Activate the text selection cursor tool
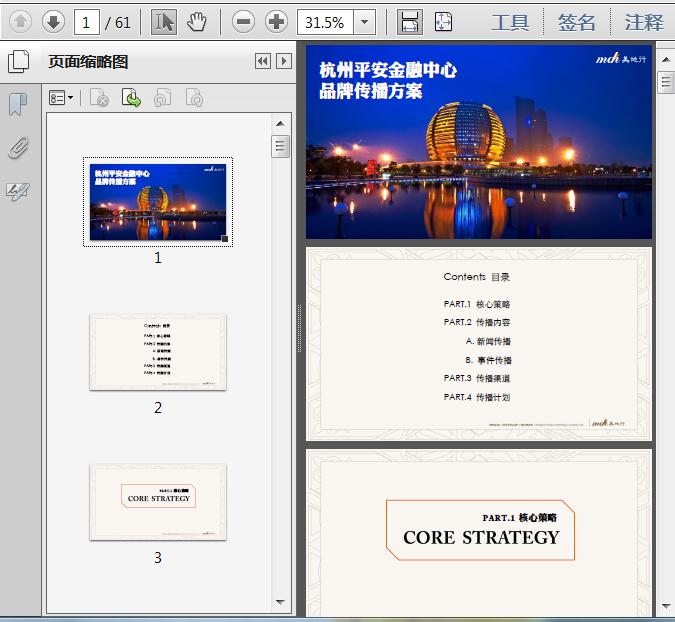The image size is (675, 622). (164, 22)
